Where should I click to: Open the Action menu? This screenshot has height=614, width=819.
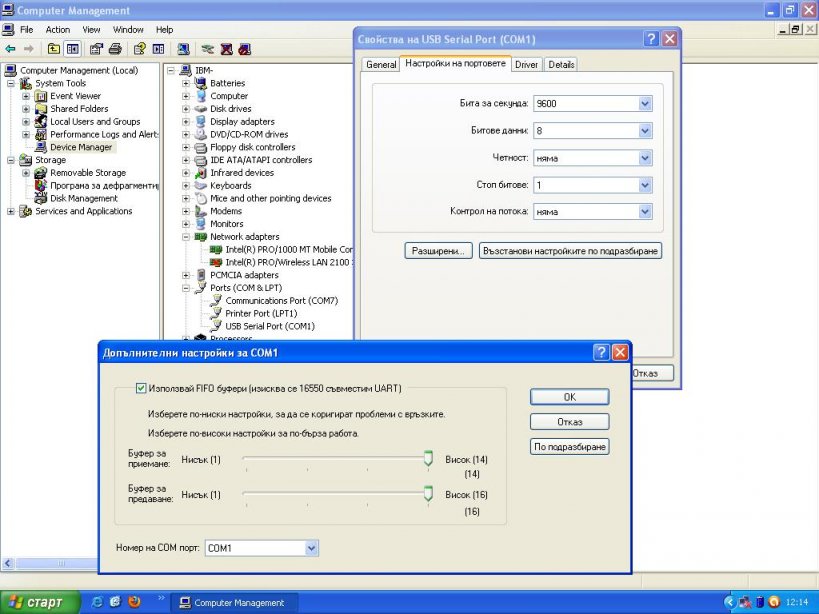click(x=58, y=30)
